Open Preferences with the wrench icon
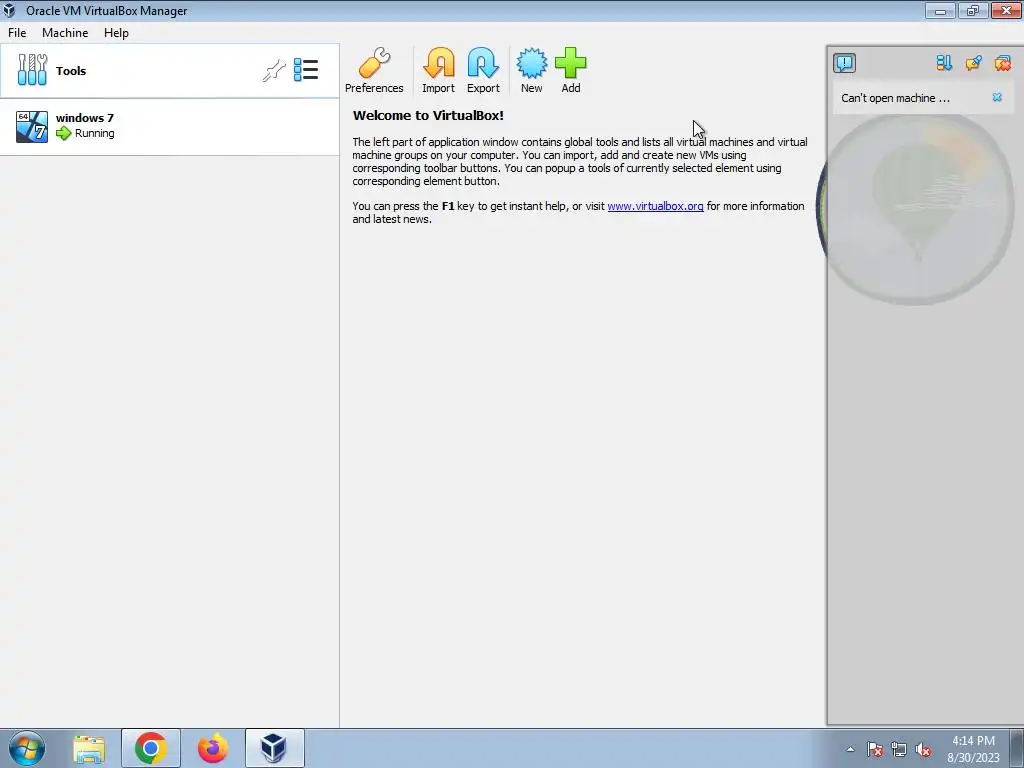Screen dimensions: 1024x768 374,70
